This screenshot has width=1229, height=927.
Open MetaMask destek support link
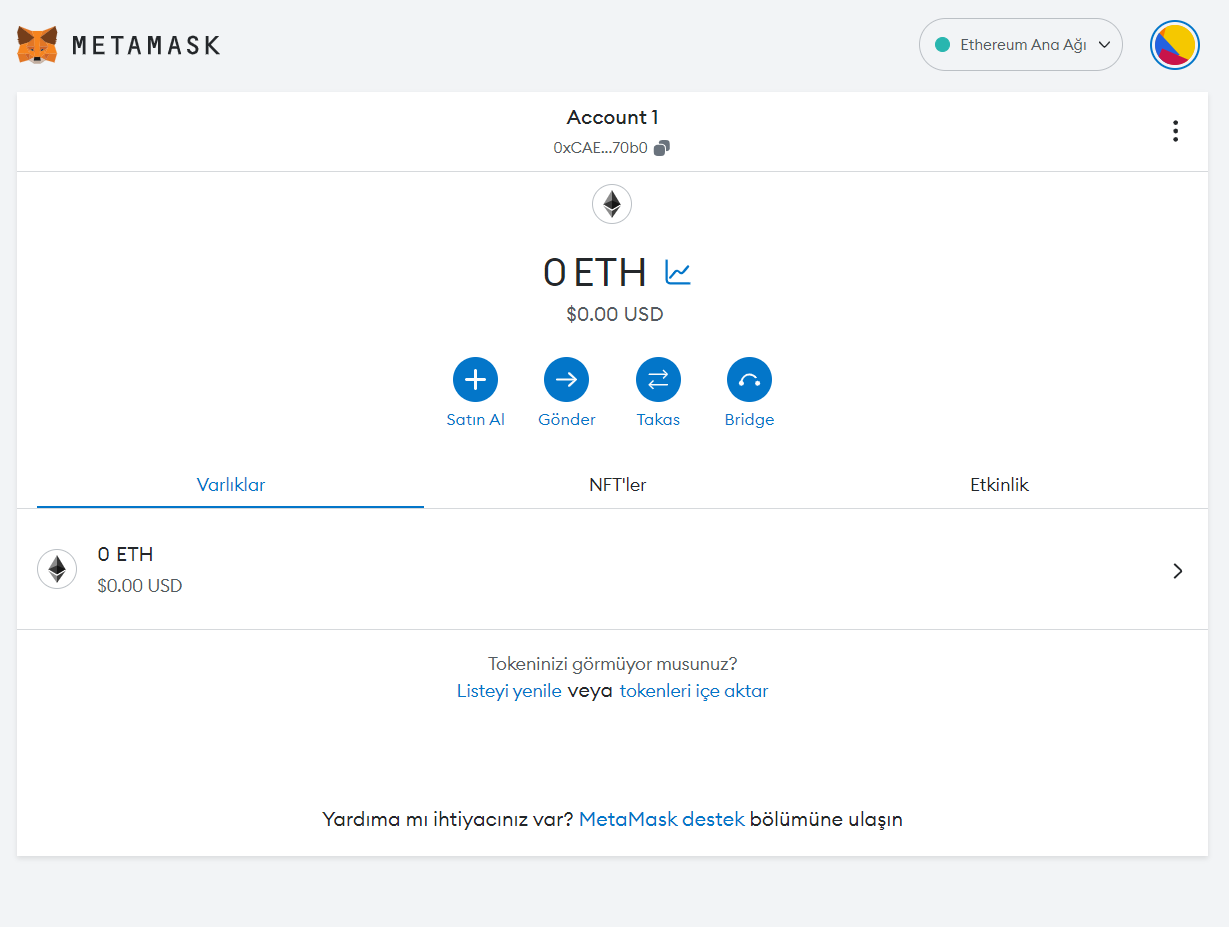coord(661,818)
